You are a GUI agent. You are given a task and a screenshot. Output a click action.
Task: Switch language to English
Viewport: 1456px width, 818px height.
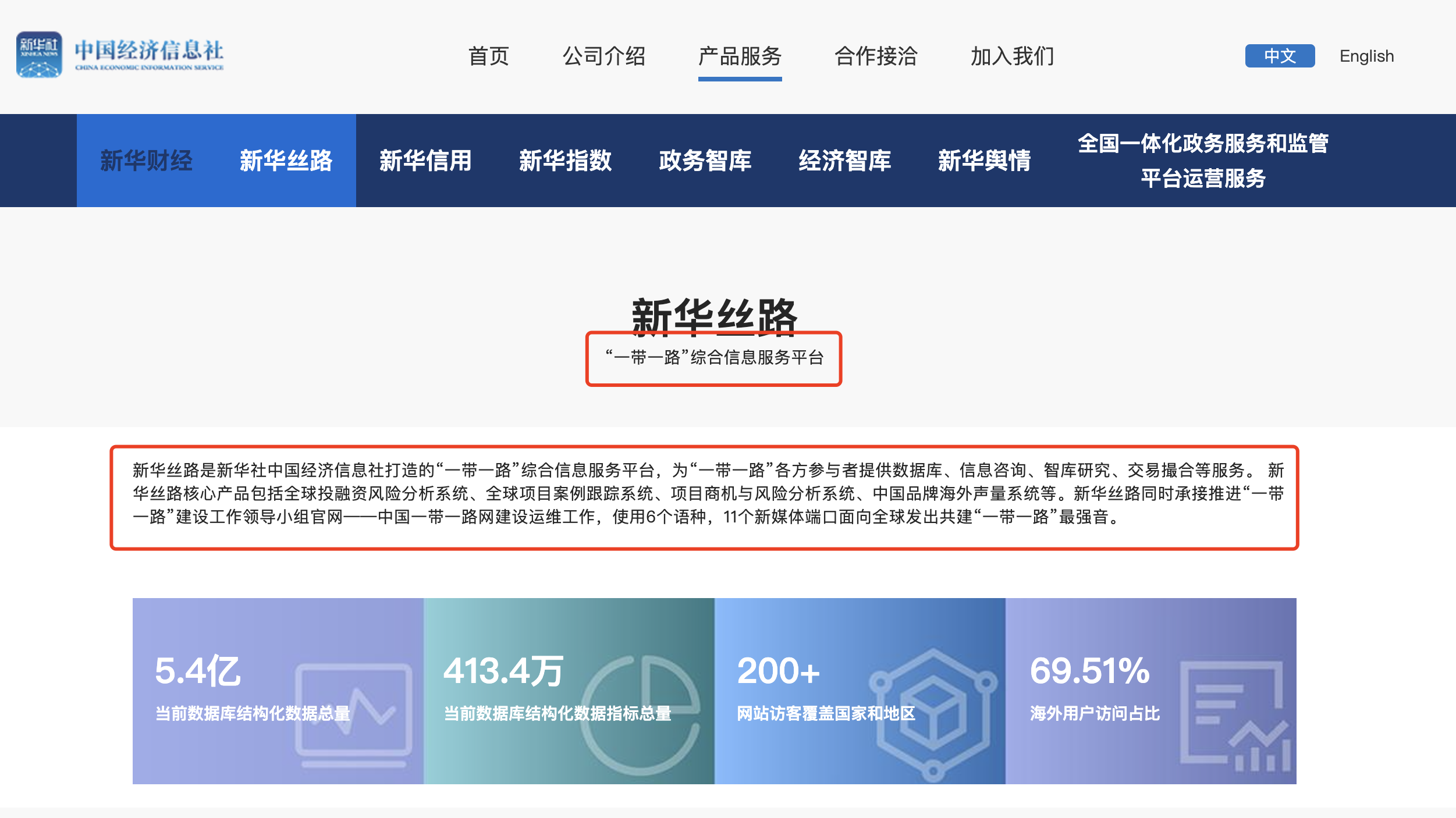pyautogui.click(x=1366, y=56)
